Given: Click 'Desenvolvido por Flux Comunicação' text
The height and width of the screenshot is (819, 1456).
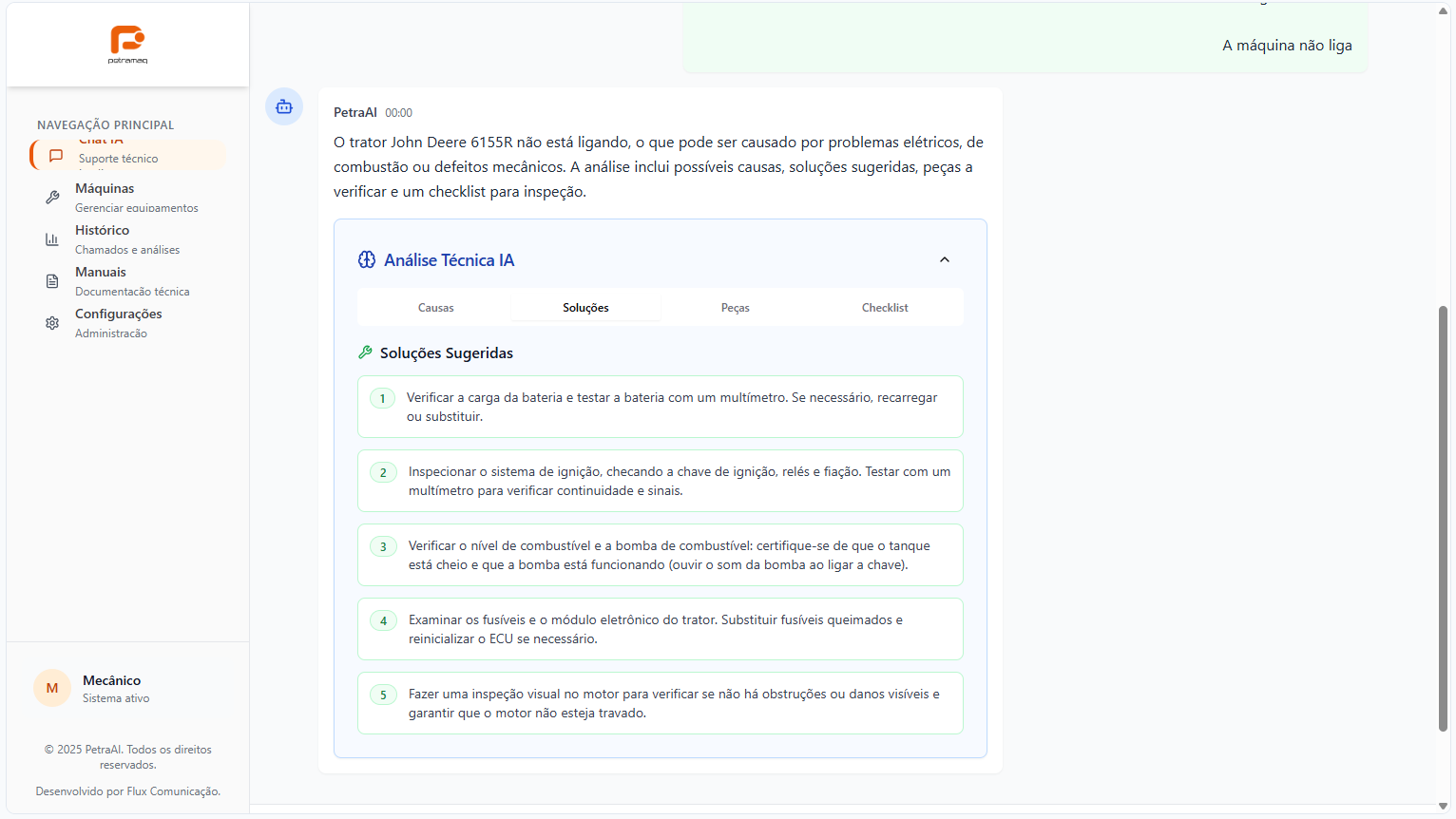Looking at the screenshot, I should coord(128,791).
